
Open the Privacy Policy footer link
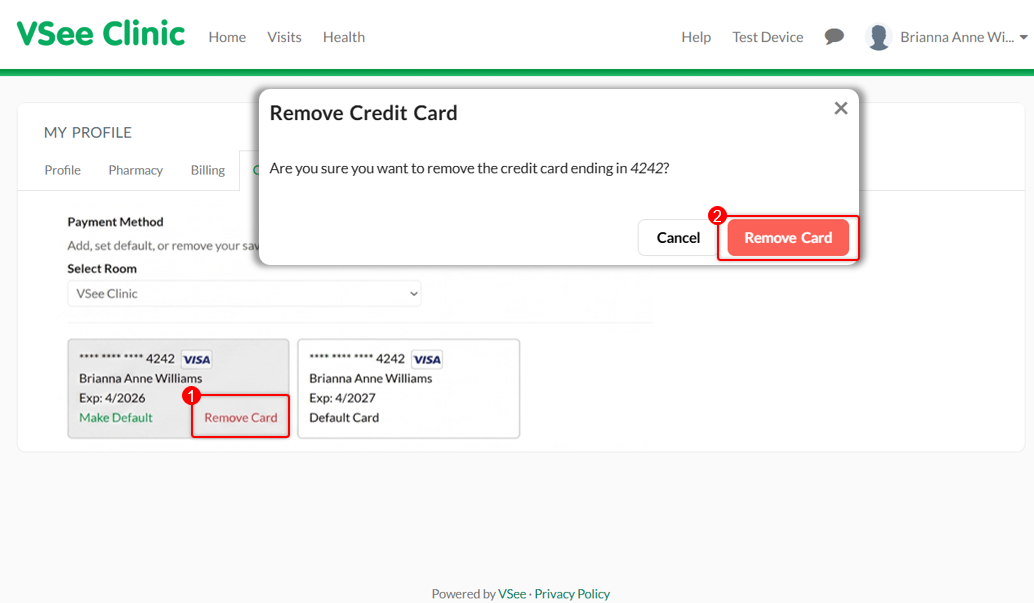[x=572, y=594]
